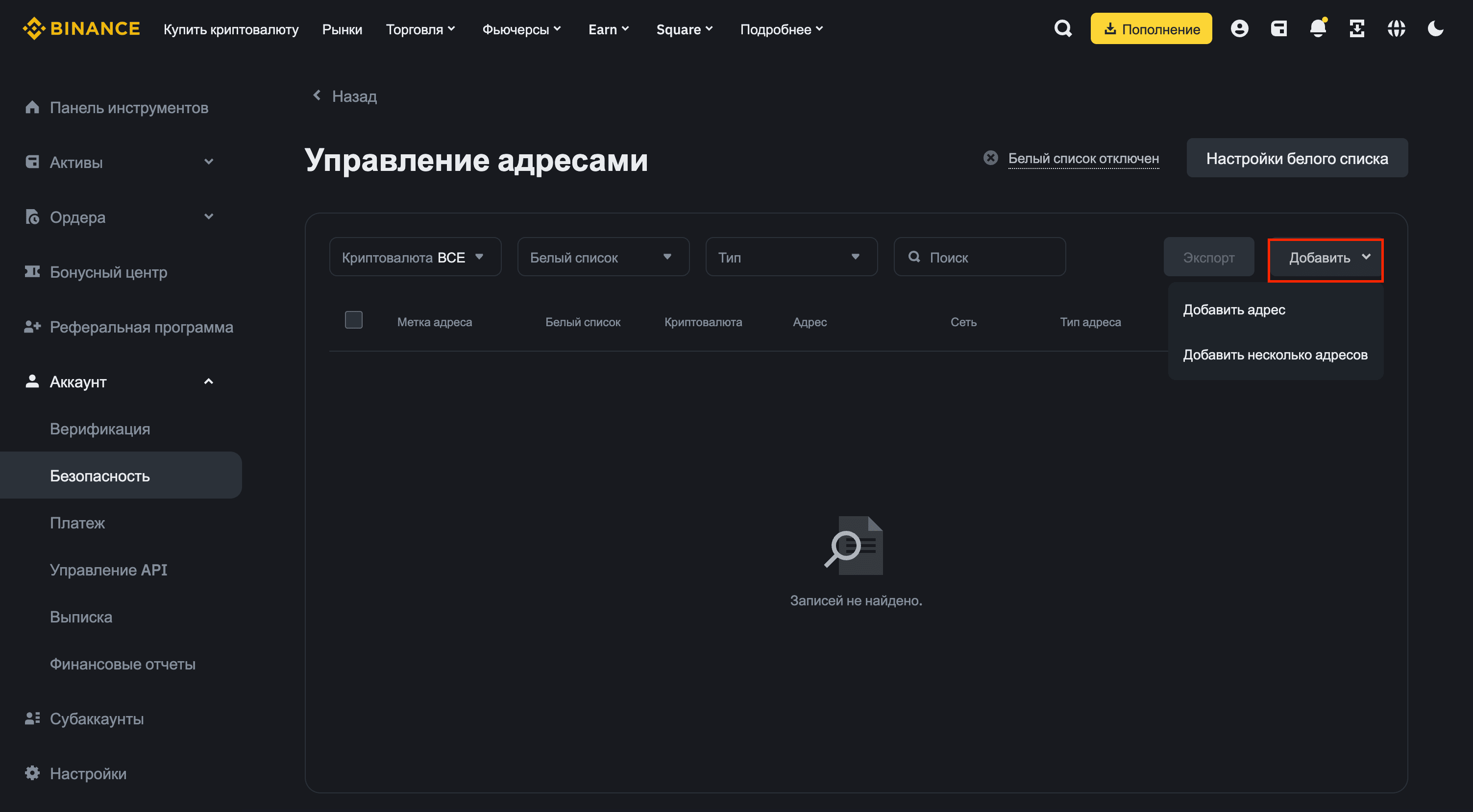1473x812 pixels.
Task: Collapse the Аккаунт sidebar section
Action: [x=208, y=381]
